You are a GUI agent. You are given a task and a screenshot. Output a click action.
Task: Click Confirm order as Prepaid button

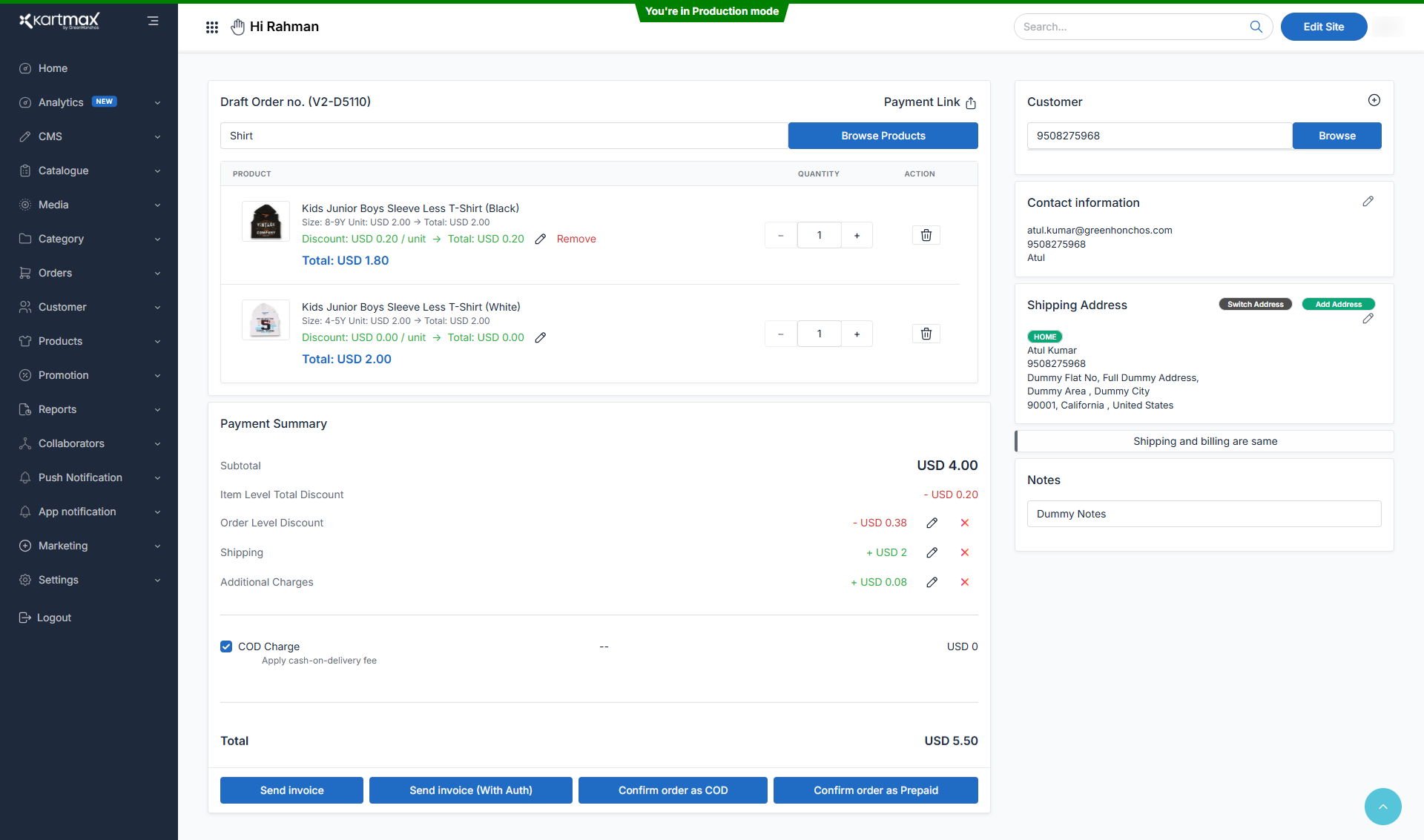click(x=875, y=790)
